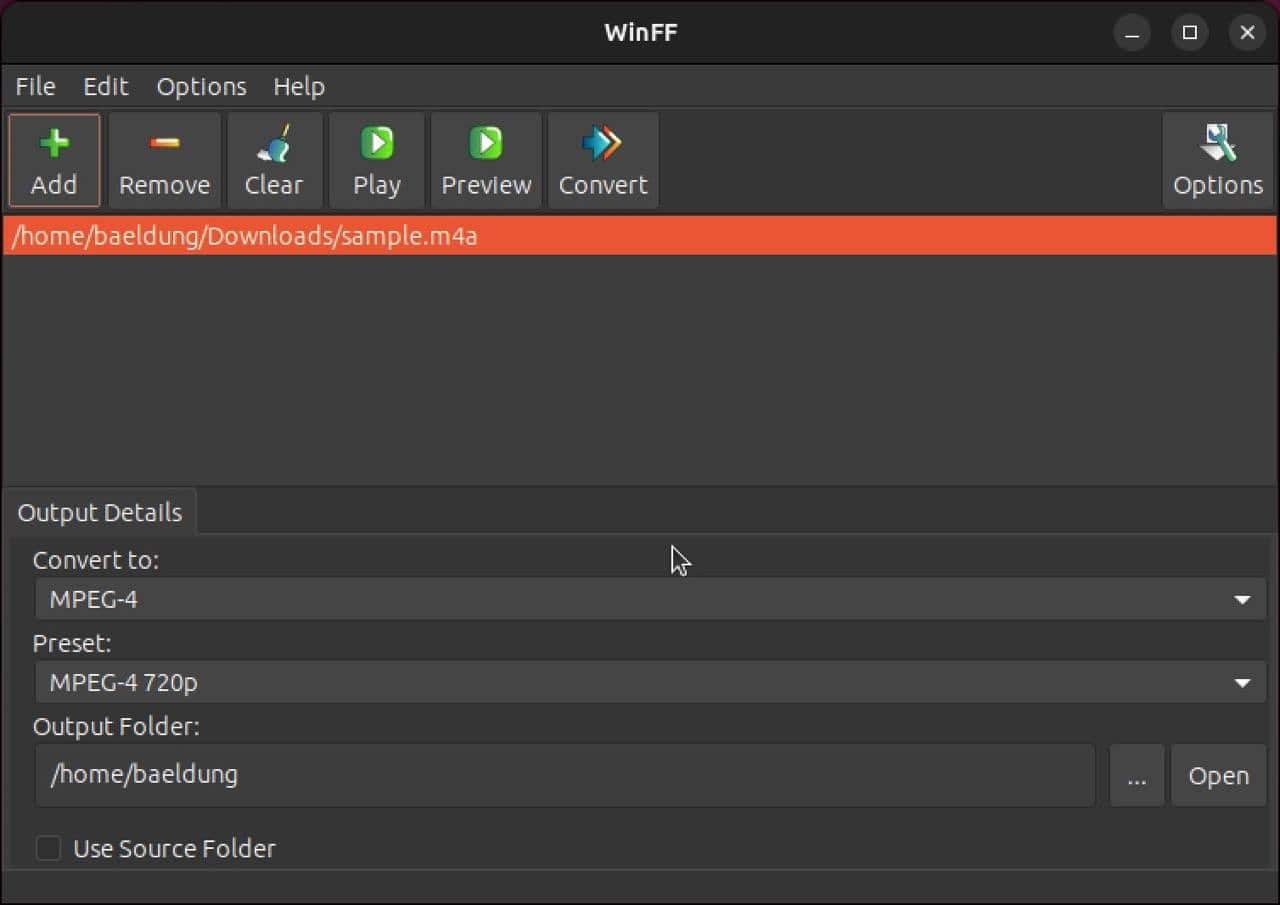The height and width of the screenshot is (905, 1280).
Task: Remove the selected file with Remove icon
Action: coord(165,160)
